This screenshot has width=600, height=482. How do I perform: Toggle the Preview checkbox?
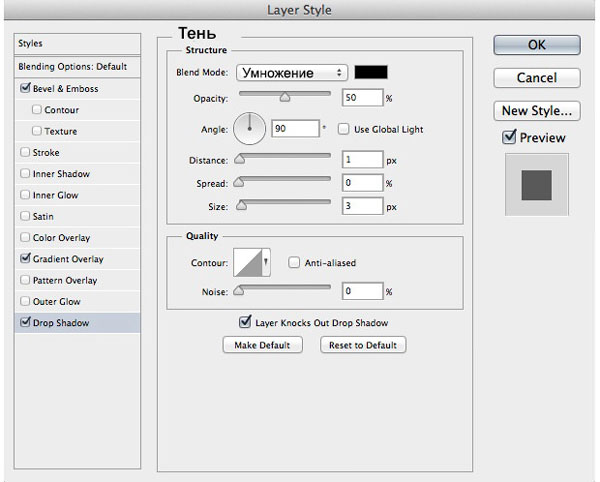pyautogui.click(x=509, y=137)
